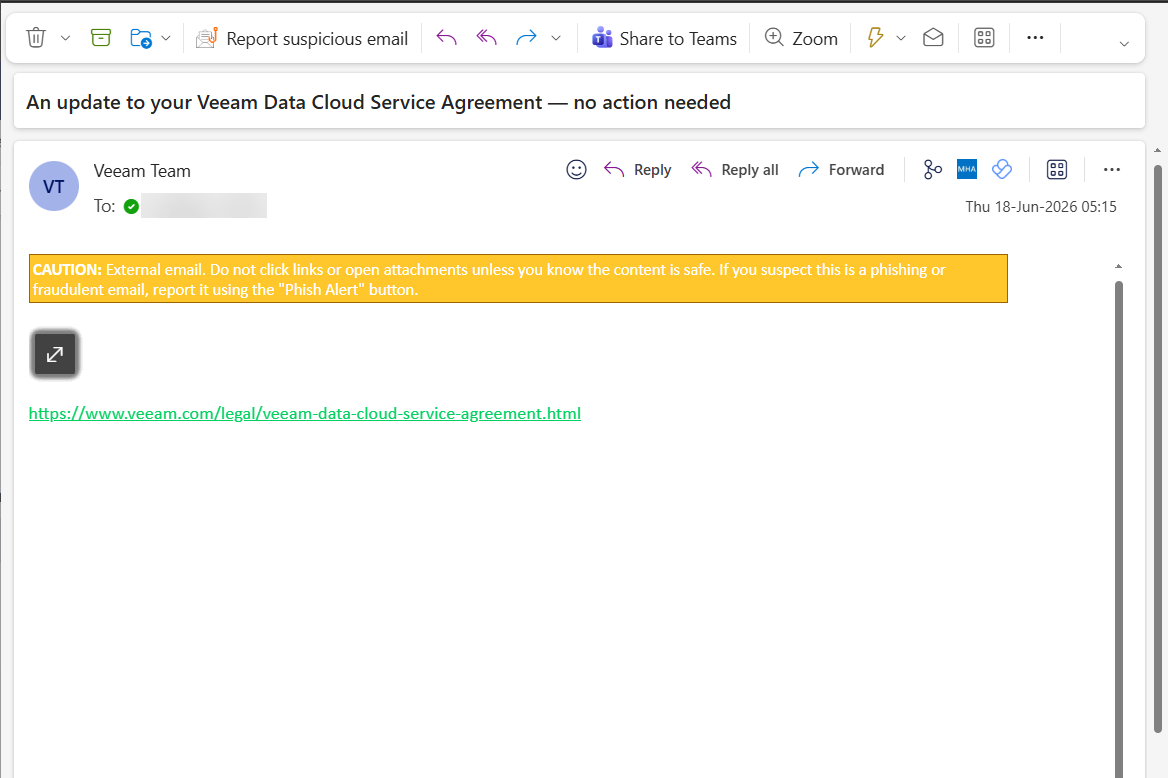The width and height of the screenshot is (1168, 778).
Task: Click the yellow CAUTION external email banner
Action: click(x=518, y=279)
